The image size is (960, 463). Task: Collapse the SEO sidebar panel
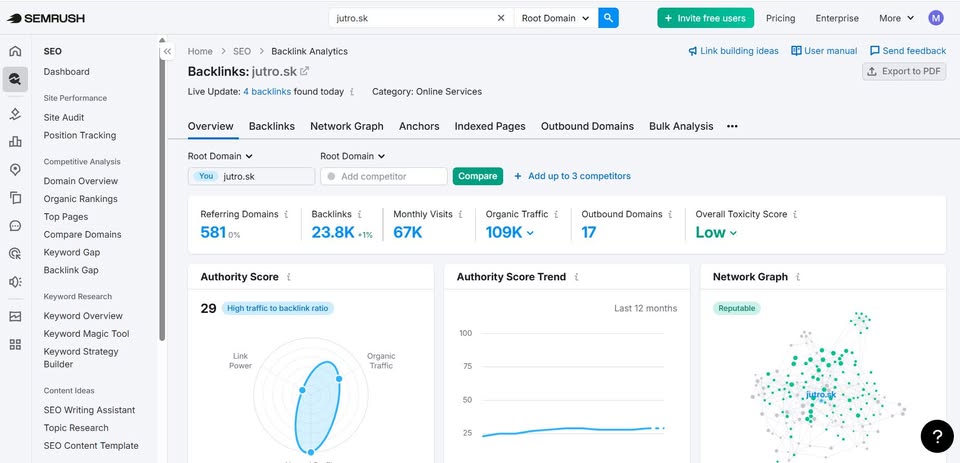point(168,51)
